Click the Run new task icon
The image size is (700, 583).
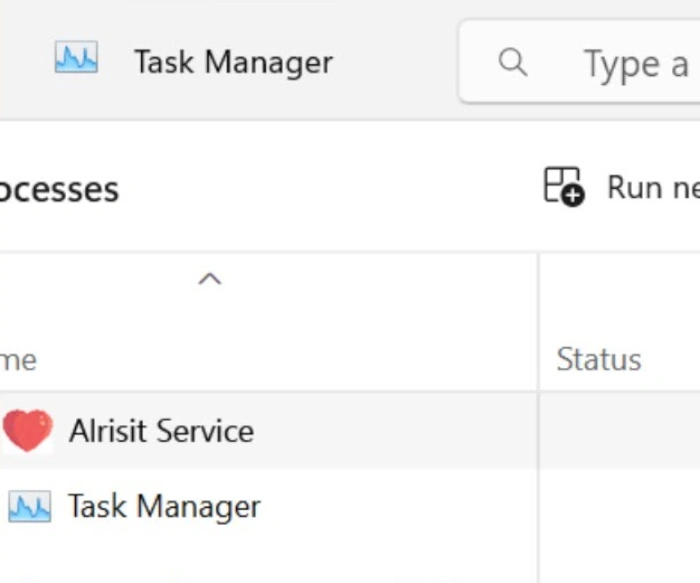(563, 187)
